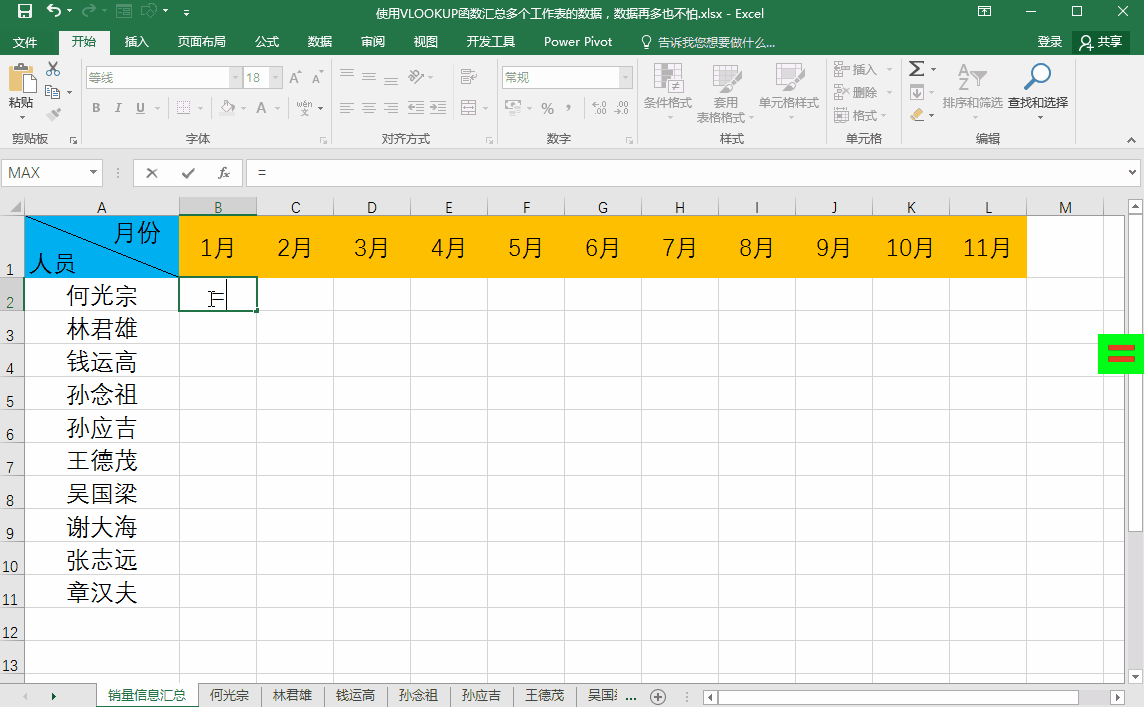Screen dimensions: 1144x707
Task: Expand the font size dropdown
Action: click(x=276, y=77)
